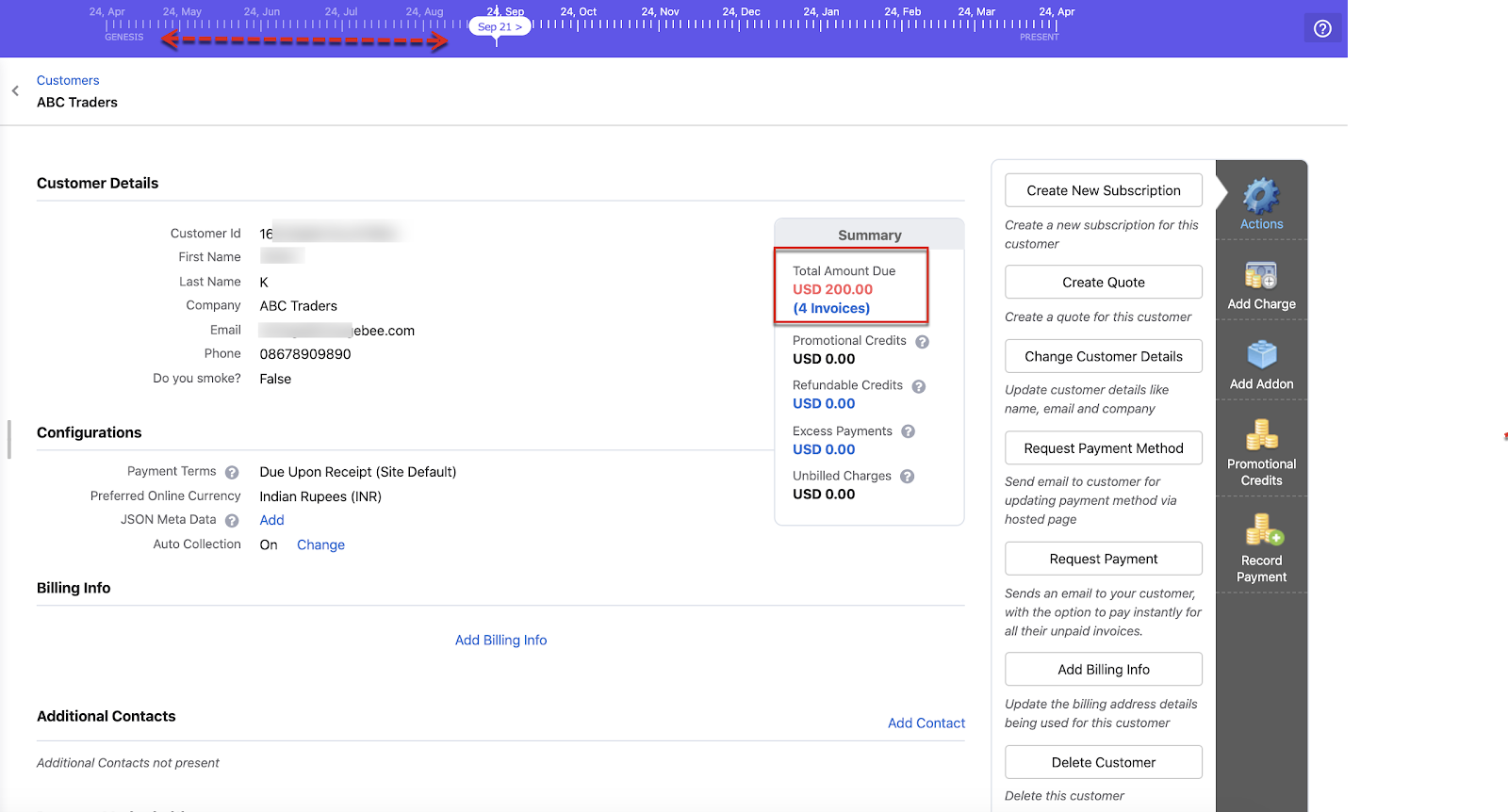Click help icon next to Payment Terms
This screenshot has width=1508, height=812.
coord(232,473)
